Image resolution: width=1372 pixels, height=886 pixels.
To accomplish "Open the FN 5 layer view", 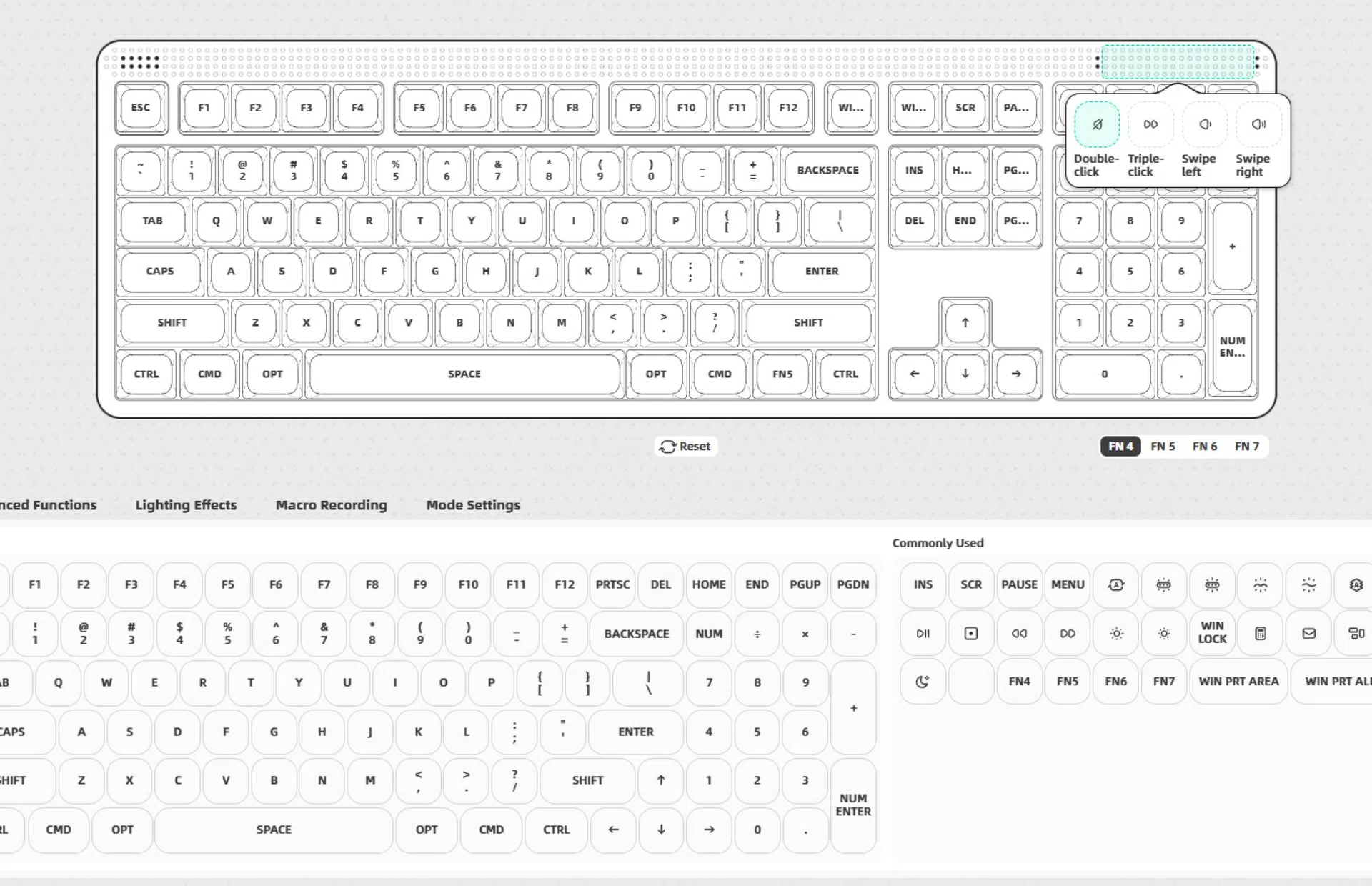I will point(1163,446).
